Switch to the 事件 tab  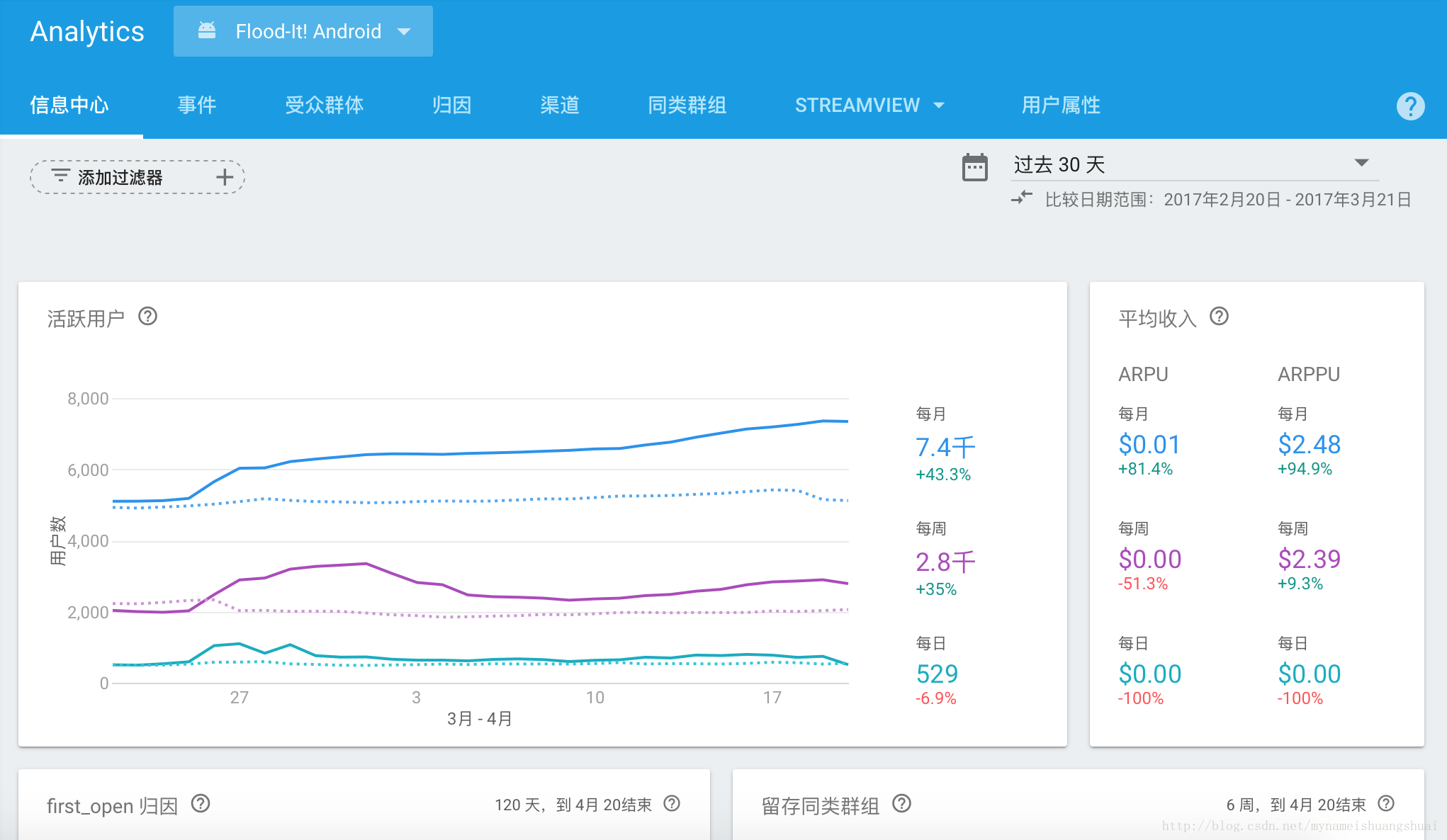tap(196, 106)
